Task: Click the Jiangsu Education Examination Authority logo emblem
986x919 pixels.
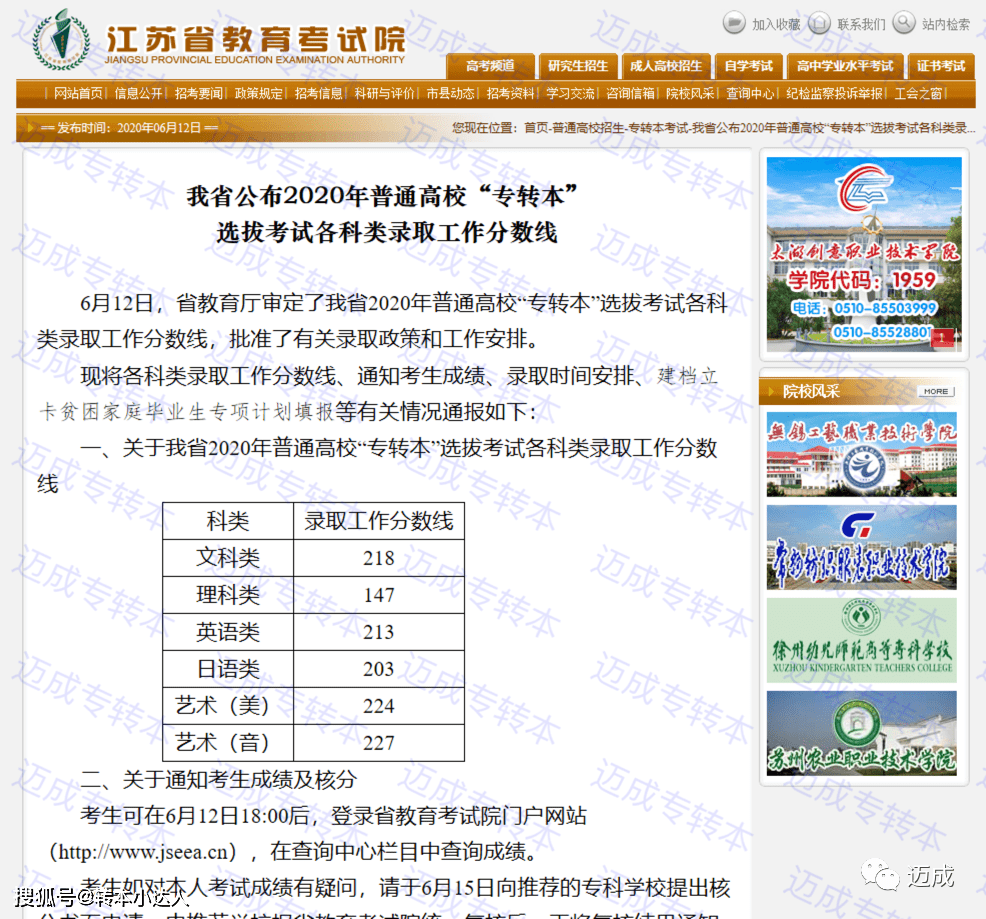Action: (60, 40)
